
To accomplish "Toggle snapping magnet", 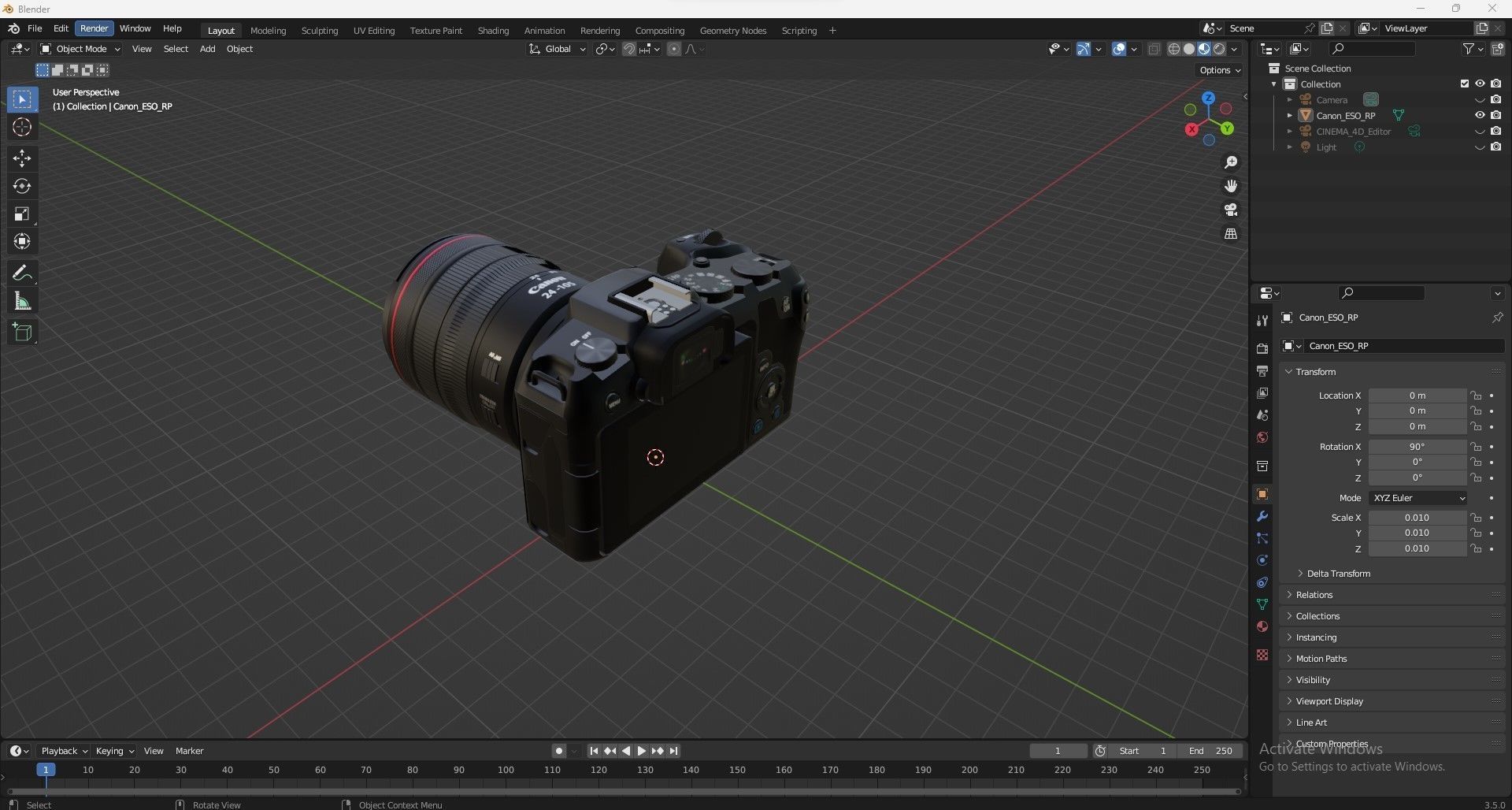I will pyautogui.click(x=628, y=49).
